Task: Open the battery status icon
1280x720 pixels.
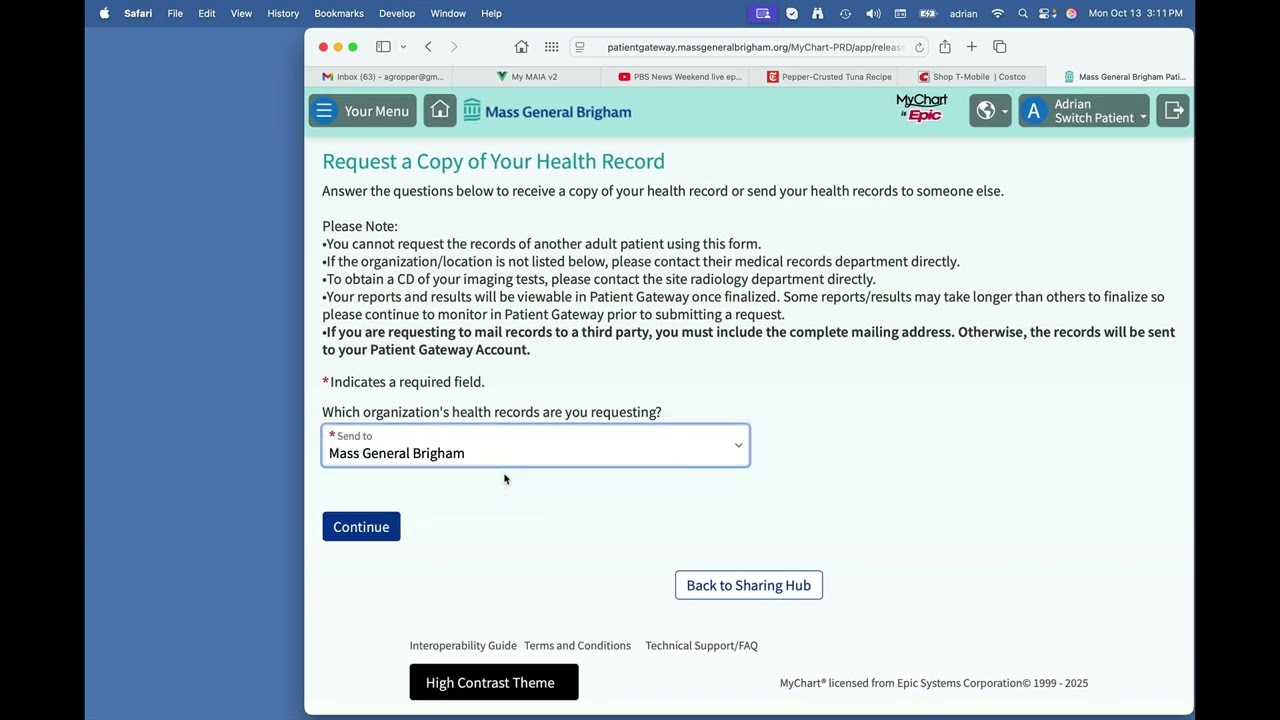Action: pos(928,13)
